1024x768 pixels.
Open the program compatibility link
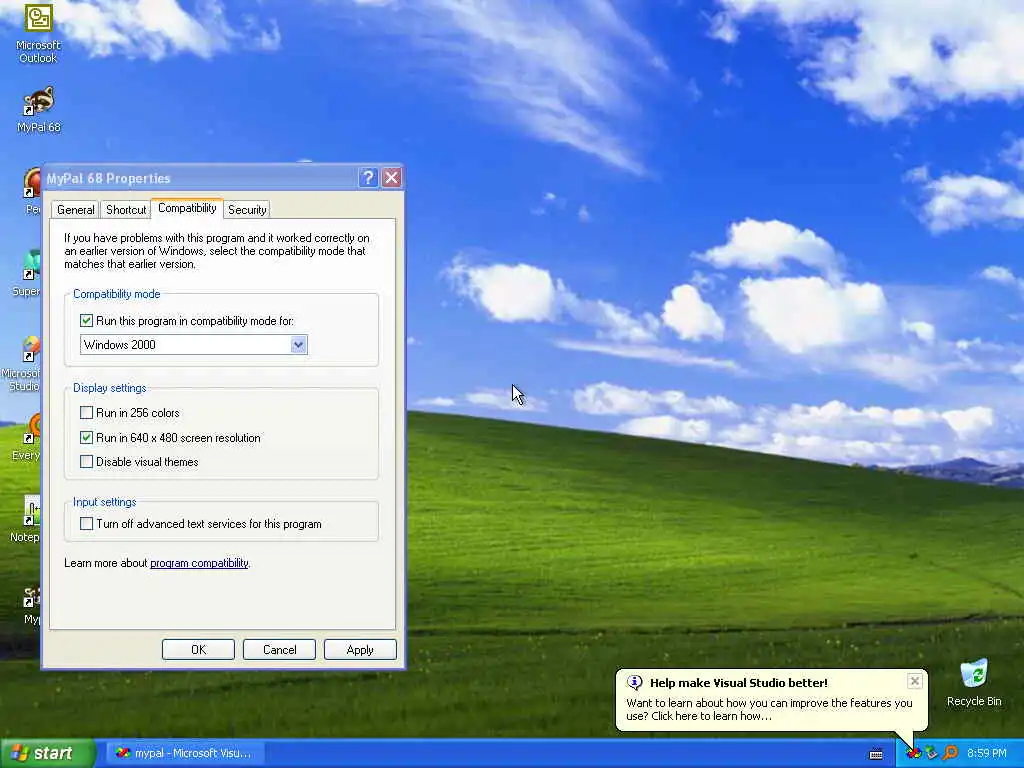[199, 563]
